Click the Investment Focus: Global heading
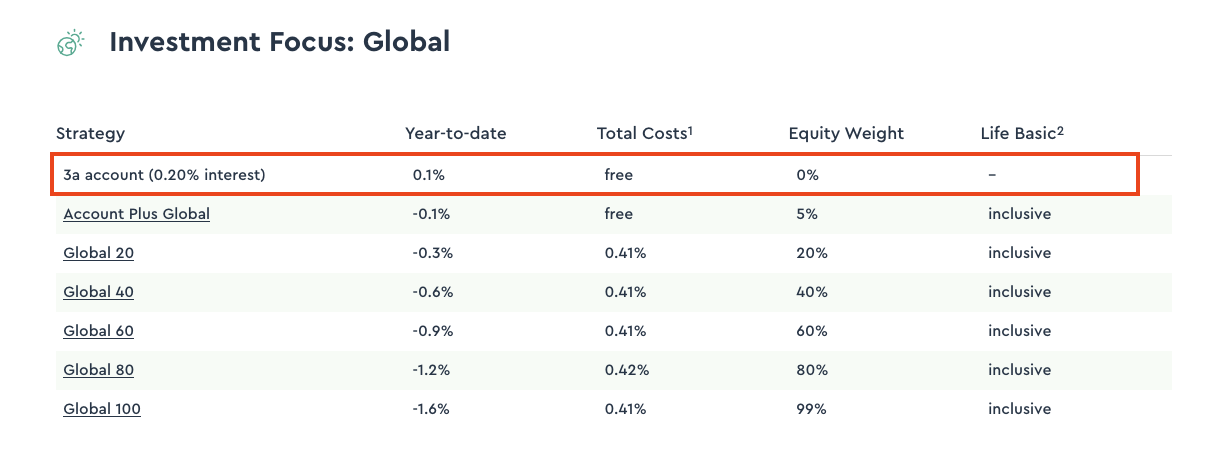Image resolution: width=1221 pixels, height=450 pixels. [x=279, y=42]
